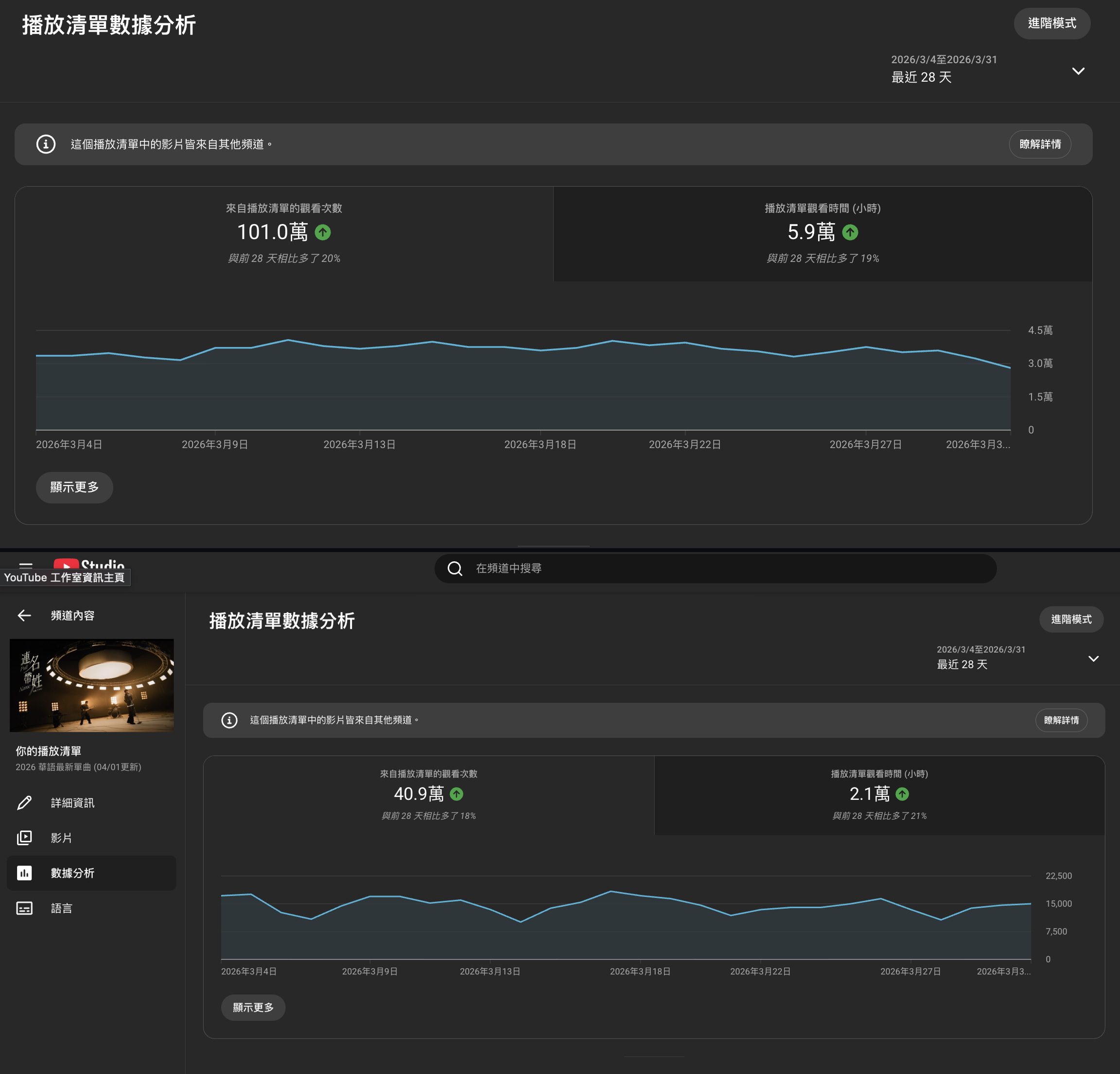The height and width of the screenshot is (1074, 1120).
Task: Click the upper 進階模式 button
Action: click(1051, 23)
